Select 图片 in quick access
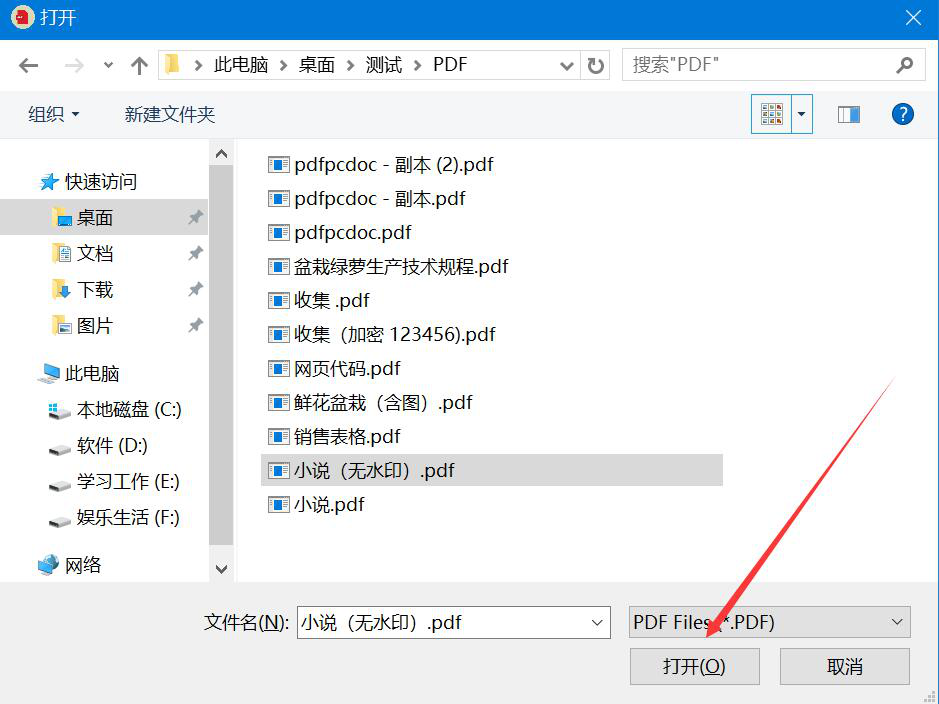 click(82, 325)
